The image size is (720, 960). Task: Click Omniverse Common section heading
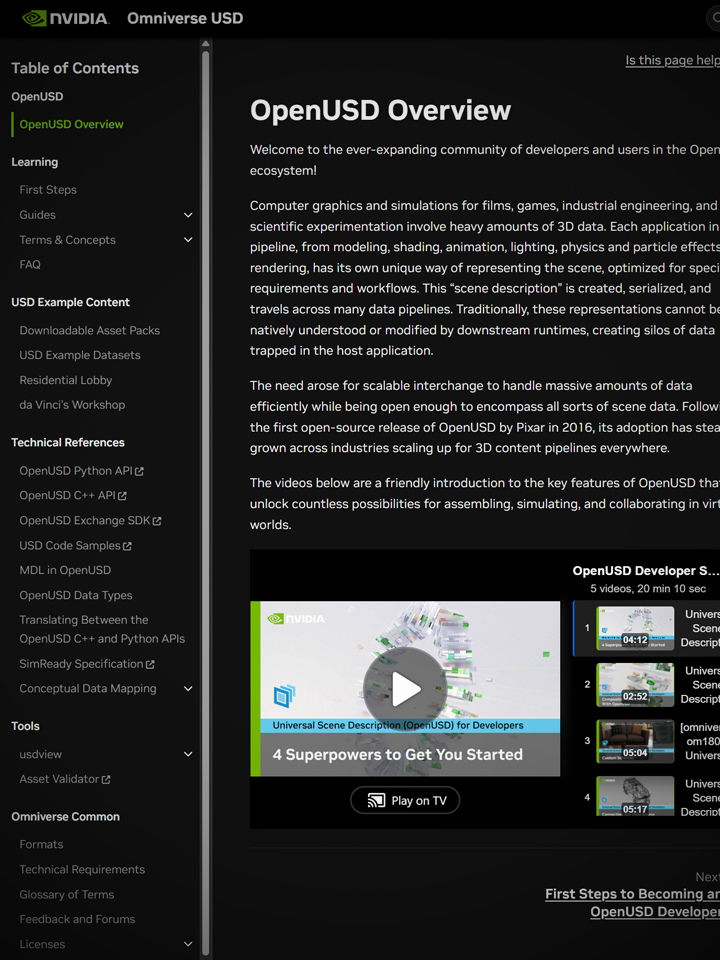click(65, 817)
